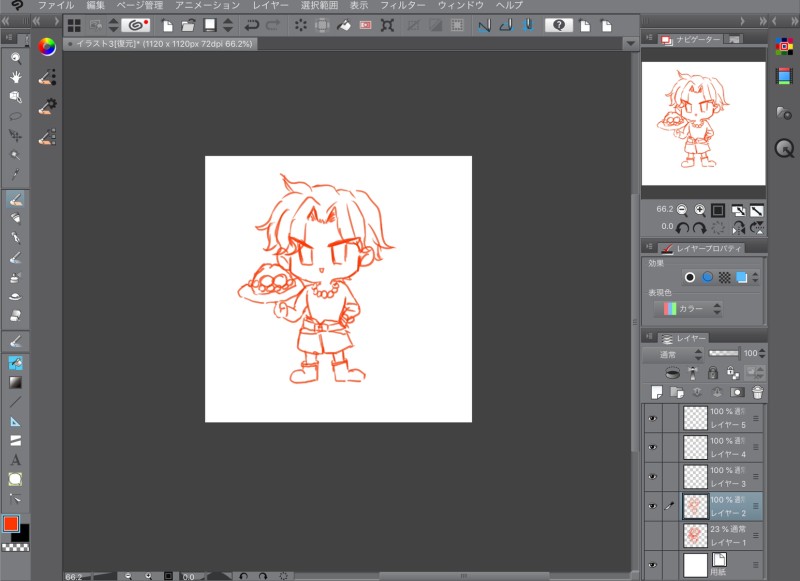The height and width of the screenshot is (581, 800).
Task: Click the Clip Studio launcher swirl icon
Action: click(x=135, y=25)
